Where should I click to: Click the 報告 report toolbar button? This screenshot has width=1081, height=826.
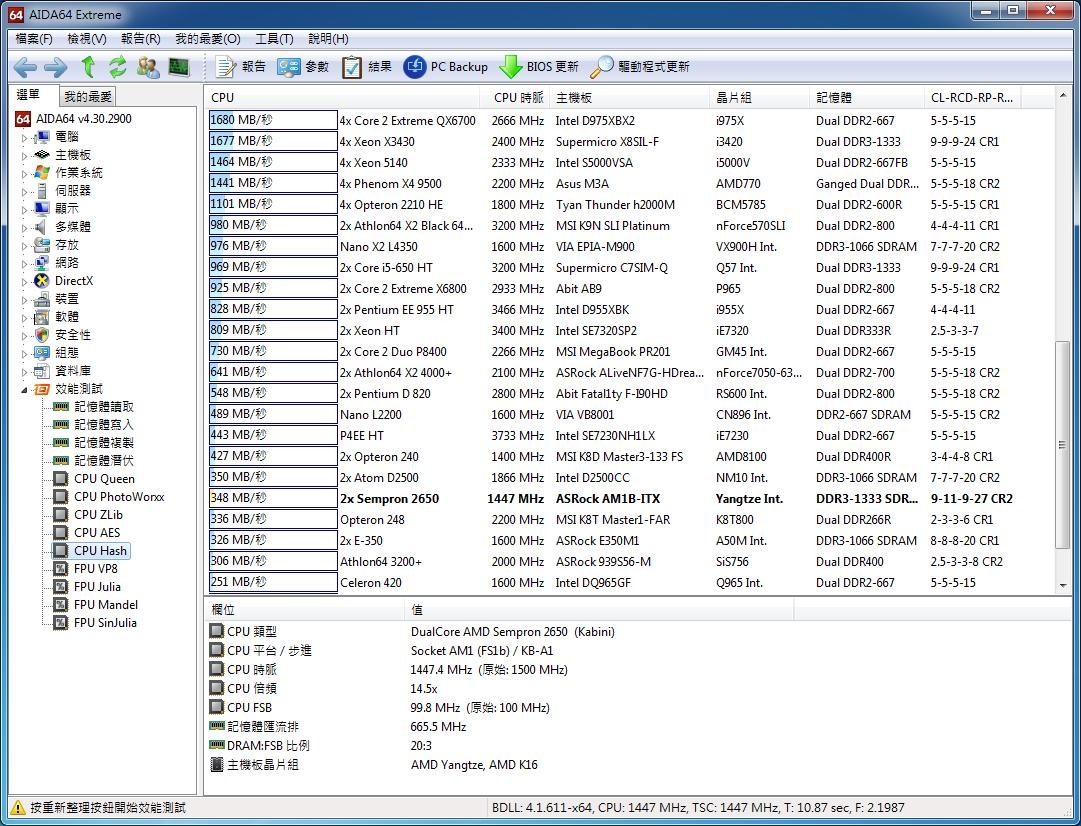241,67
